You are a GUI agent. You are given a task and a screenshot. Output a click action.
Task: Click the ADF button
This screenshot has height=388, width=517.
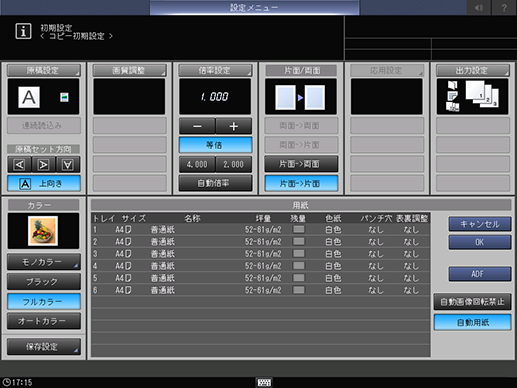point(480,274)
